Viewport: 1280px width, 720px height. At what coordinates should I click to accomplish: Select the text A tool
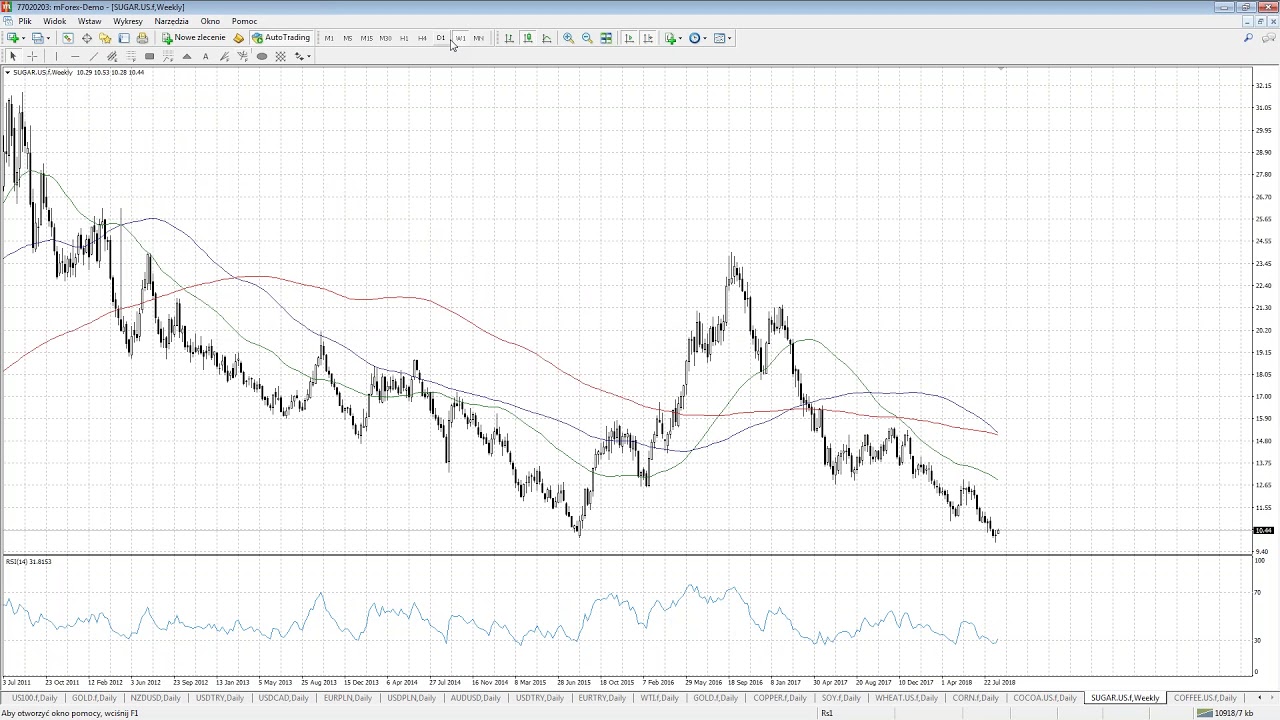(205, 56)
